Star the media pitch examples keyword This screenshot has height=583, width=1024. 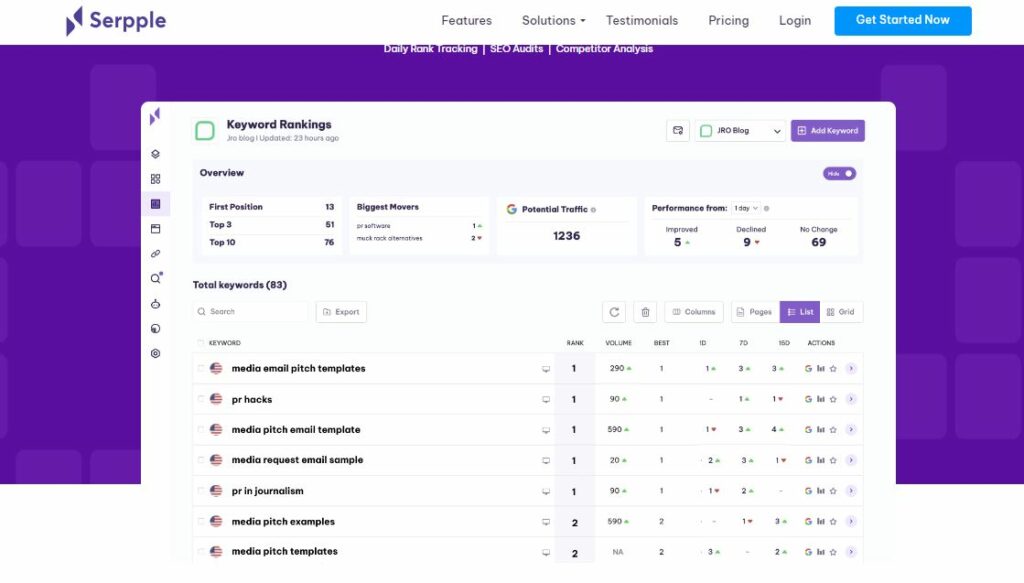coord(833,522)
